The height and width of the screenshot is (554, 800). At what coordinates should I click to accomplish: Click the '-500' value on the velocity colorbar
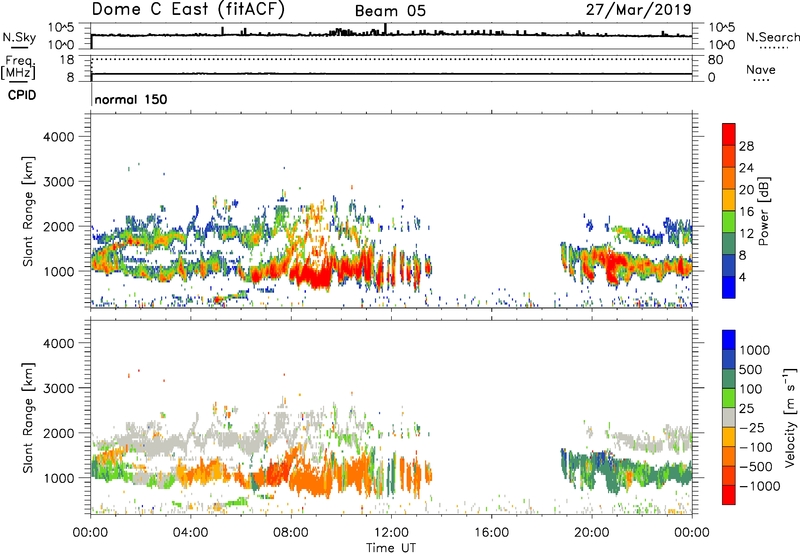click(755, 467)
